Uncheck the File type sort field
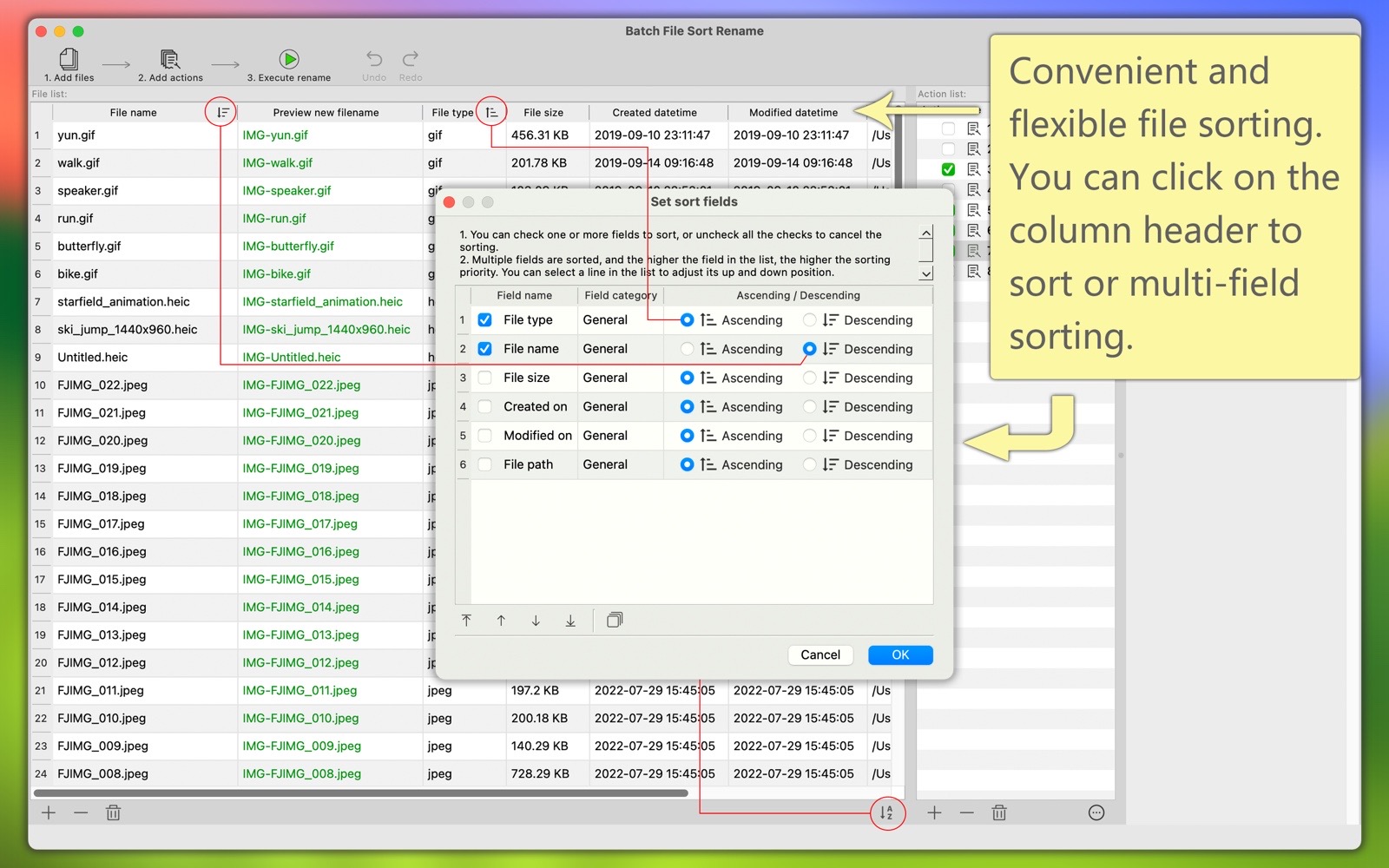Image resolution: width=1389 pixels, height=868 pixels. (485, 320)
